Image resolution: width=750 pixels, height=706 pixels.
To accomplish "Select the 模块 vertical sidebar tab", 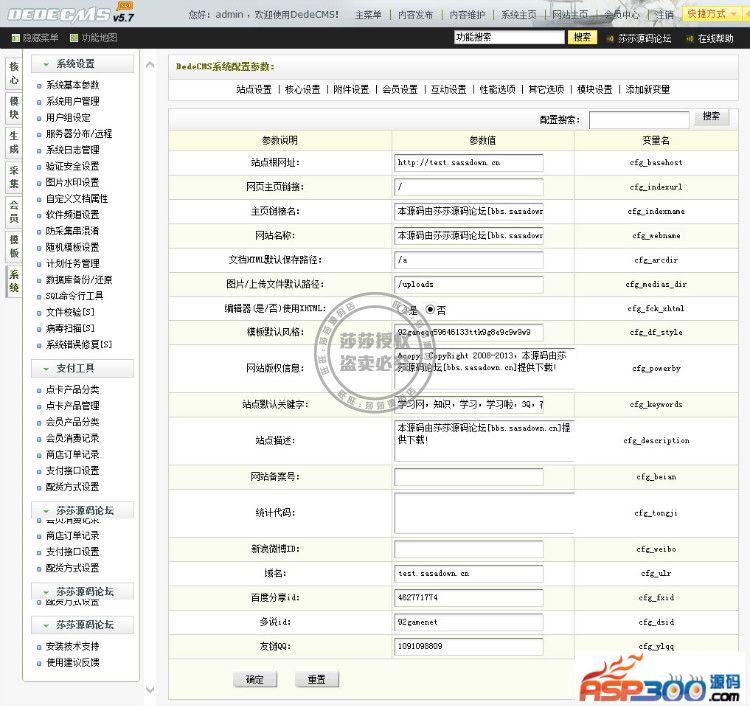I will (x=14, y=108).
